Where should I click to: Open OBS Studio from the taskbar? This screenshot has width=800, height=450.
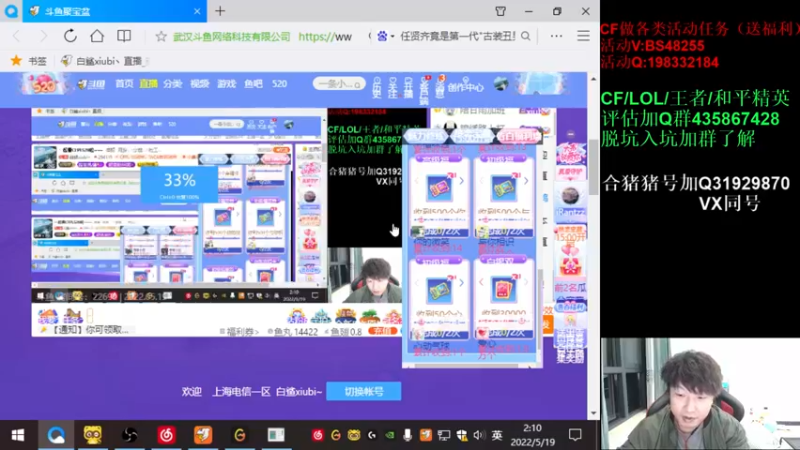coord(130,435)
